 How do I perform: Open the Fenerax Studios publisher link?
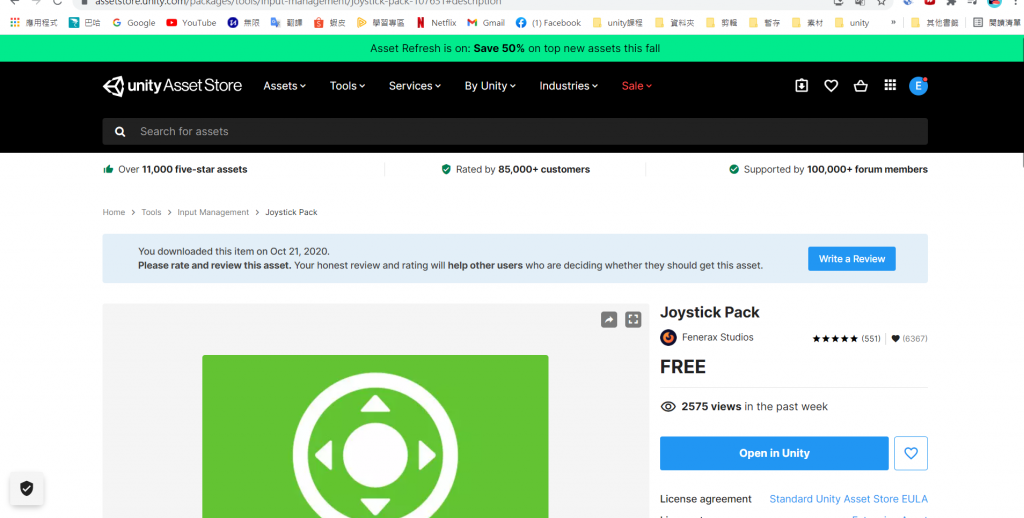(718, 338)
